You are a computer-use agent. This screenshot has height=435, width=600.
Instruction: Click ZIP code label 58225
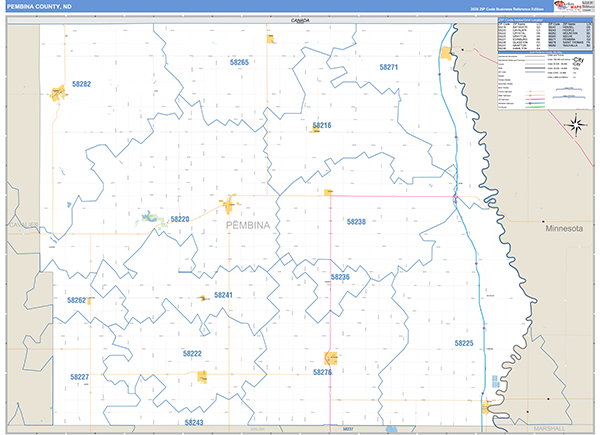tap(464, 343)
